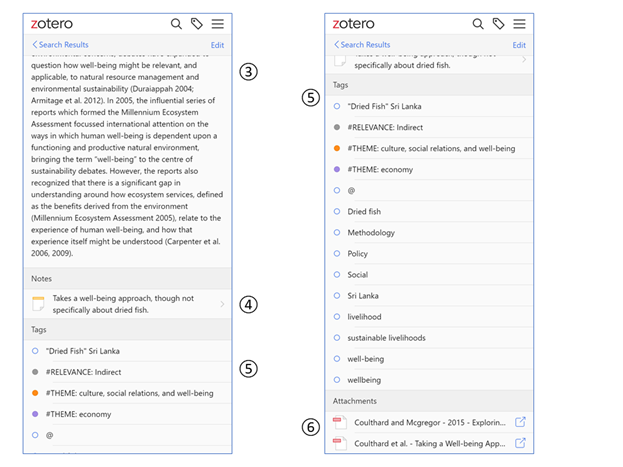Screen dimensions: 623x467
Task: Select '@' tag in right panel
Action: click(351, 190)
